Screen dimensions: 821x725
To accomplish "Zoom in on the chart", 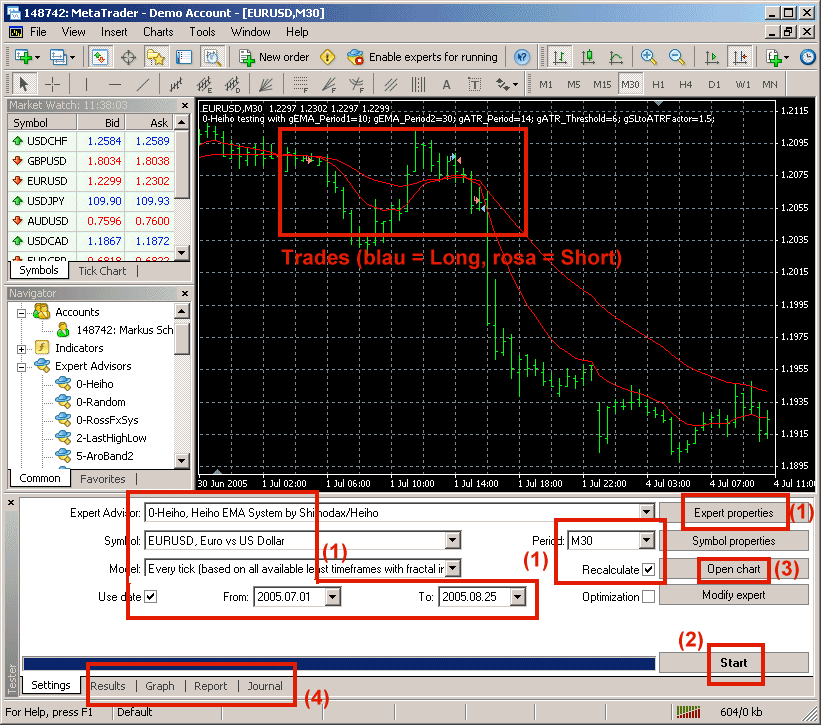I will pos(649,57).
